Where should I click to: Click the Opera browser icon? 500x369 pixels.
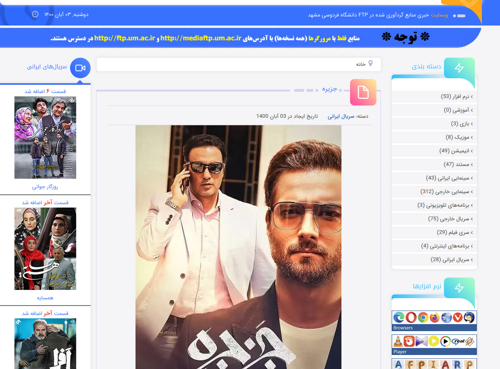[x=411, y=317]
